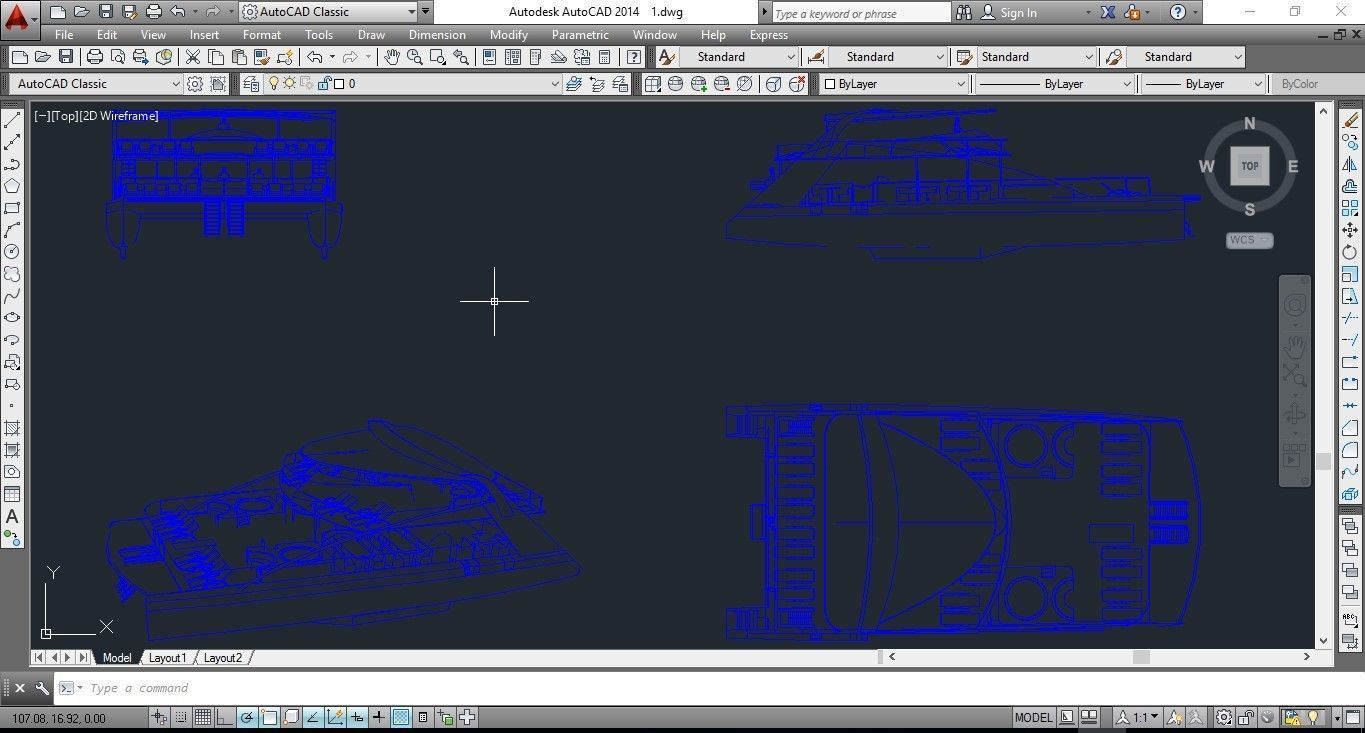The height and width of the screenshot is (733, 1365).
Task: Open the Parametric menu
Action: (580, 34)
